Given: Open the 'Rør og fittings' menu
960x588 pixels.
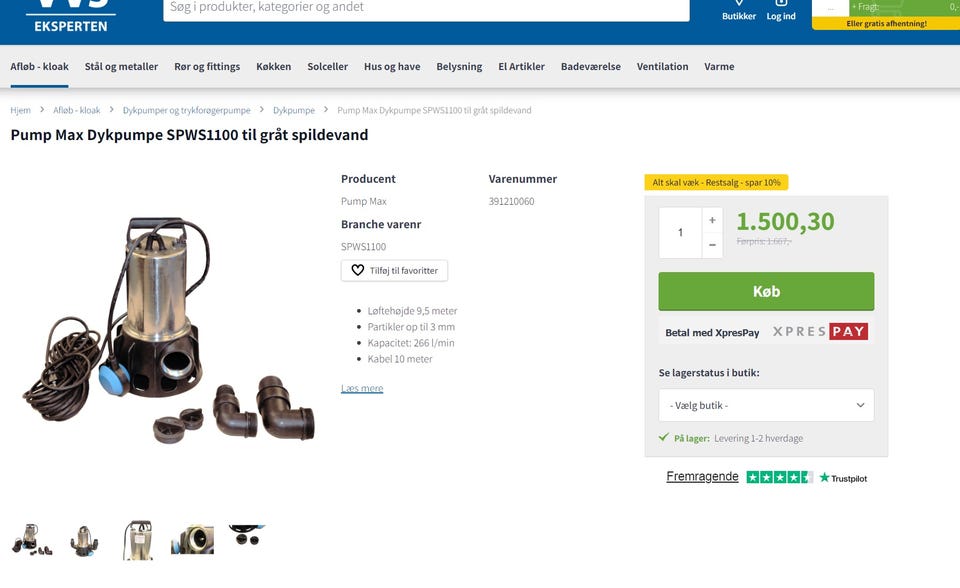Looking at the screenshot, I should click(207, 67).
